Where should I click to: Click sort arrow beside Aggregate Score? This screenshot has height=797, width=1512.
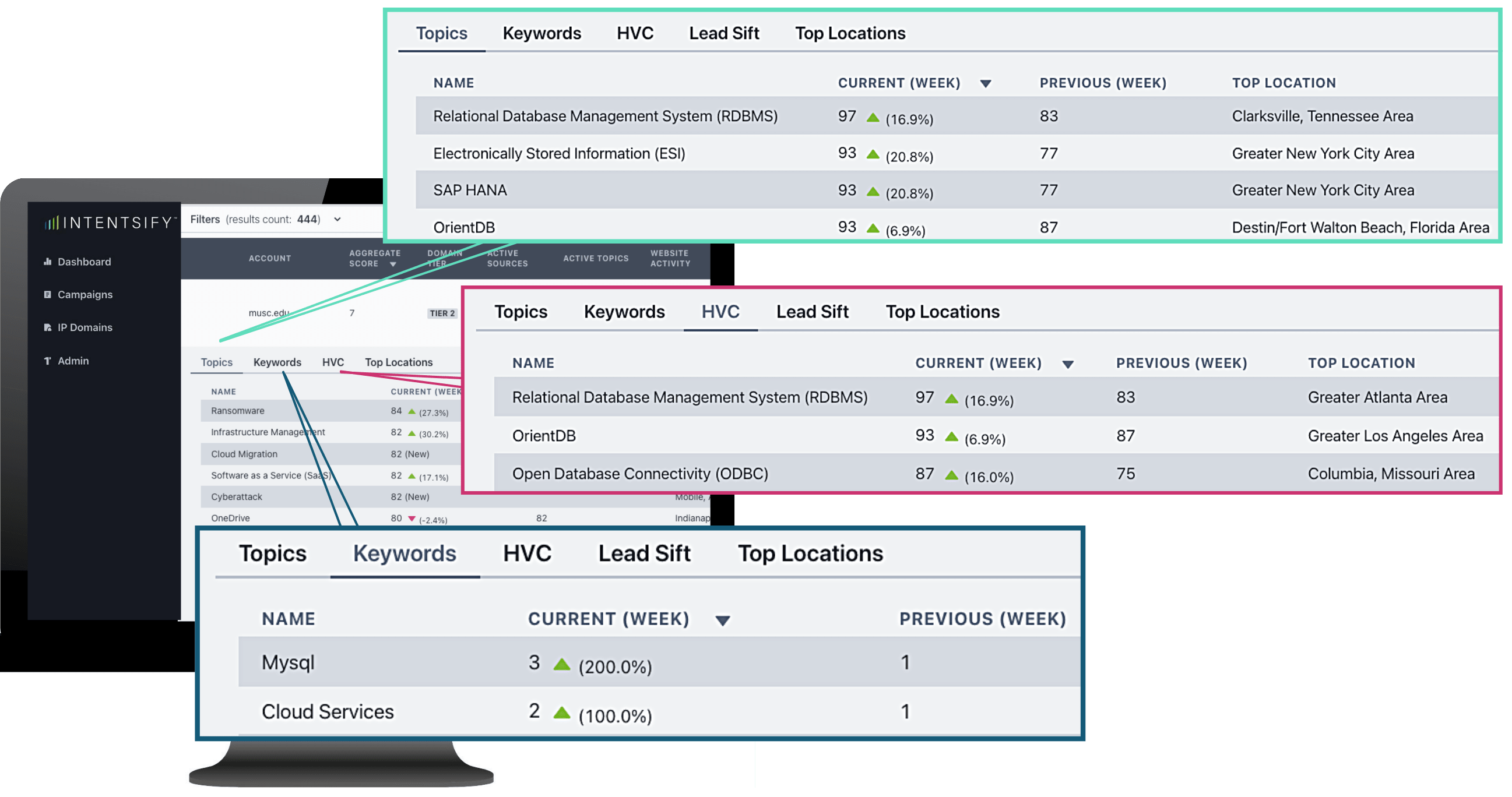393,265
